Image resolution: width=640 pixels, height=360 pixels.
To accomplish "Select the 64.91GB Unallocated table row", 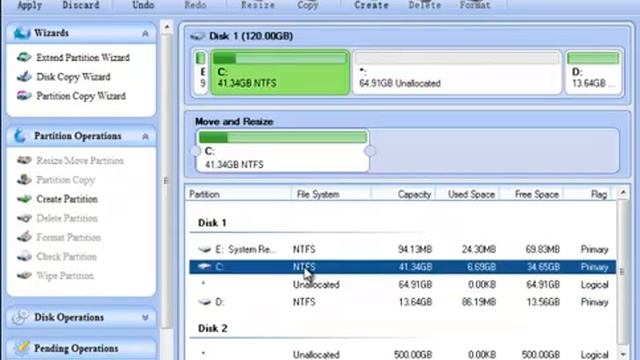I will click(x=402, y=284).
